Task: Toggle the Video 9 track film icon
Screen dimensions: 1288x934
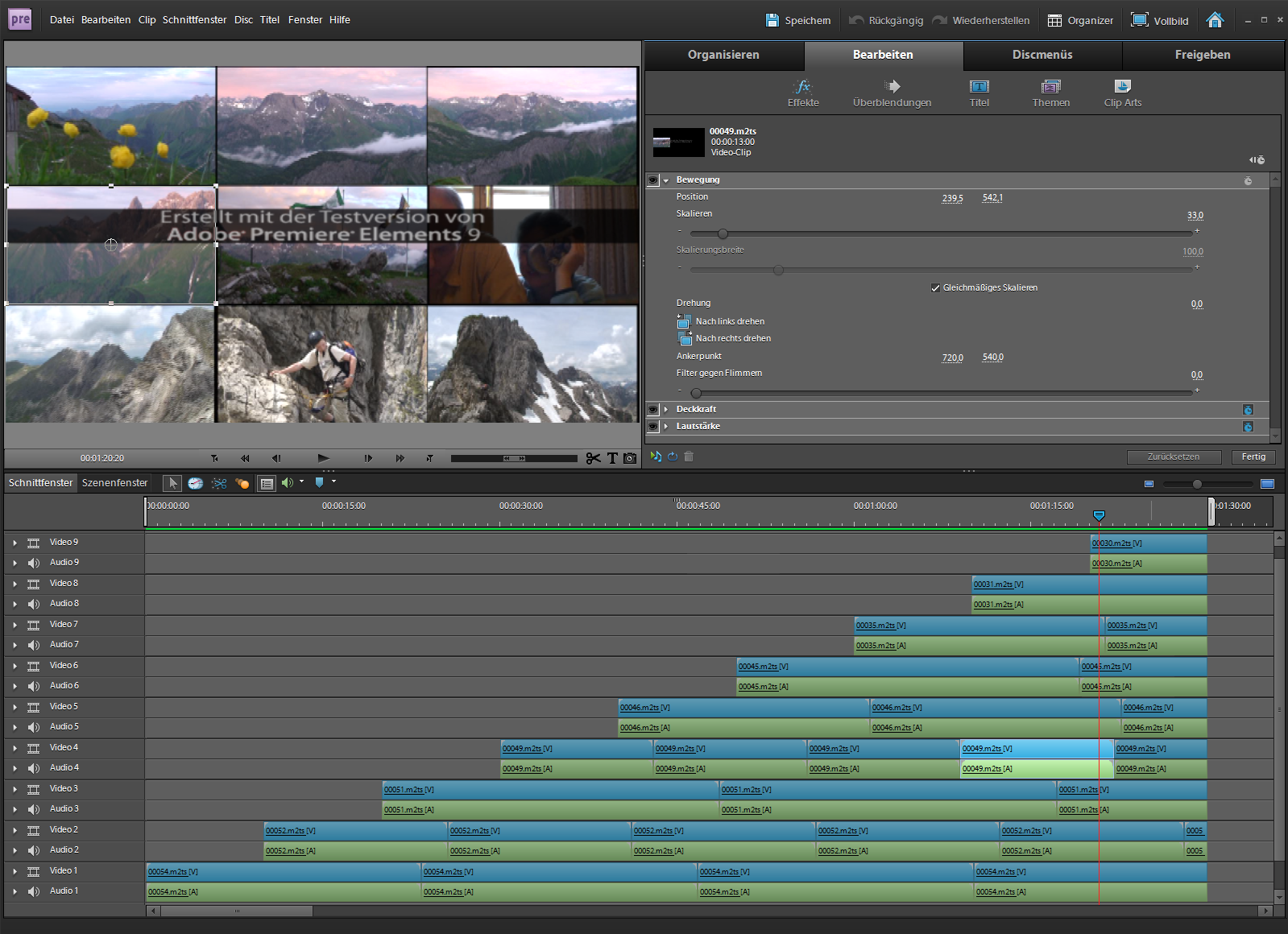Action: (33, 543)
